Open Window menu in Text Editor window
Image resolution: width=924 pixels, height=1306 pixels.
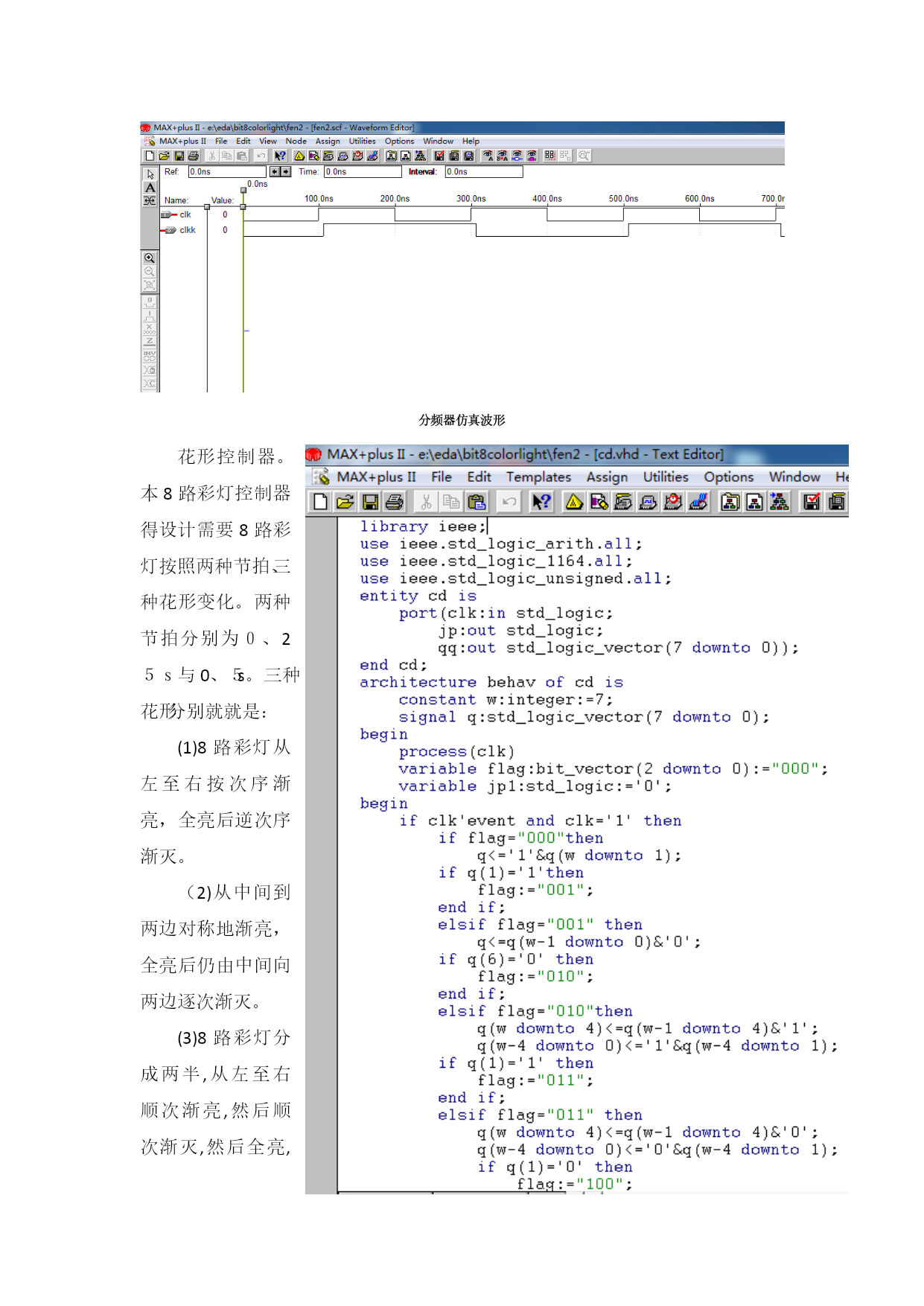[794, 477]
